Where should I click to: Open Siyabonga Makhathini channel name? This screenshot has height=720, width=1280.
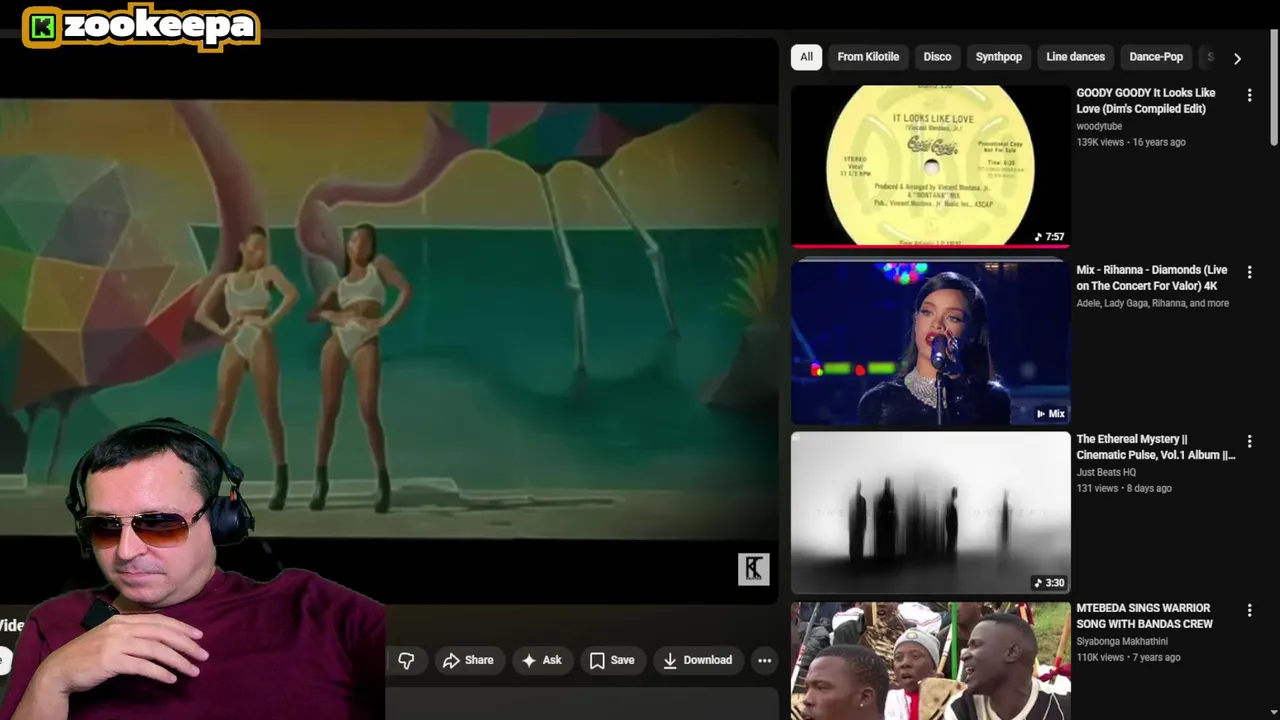1122,641
